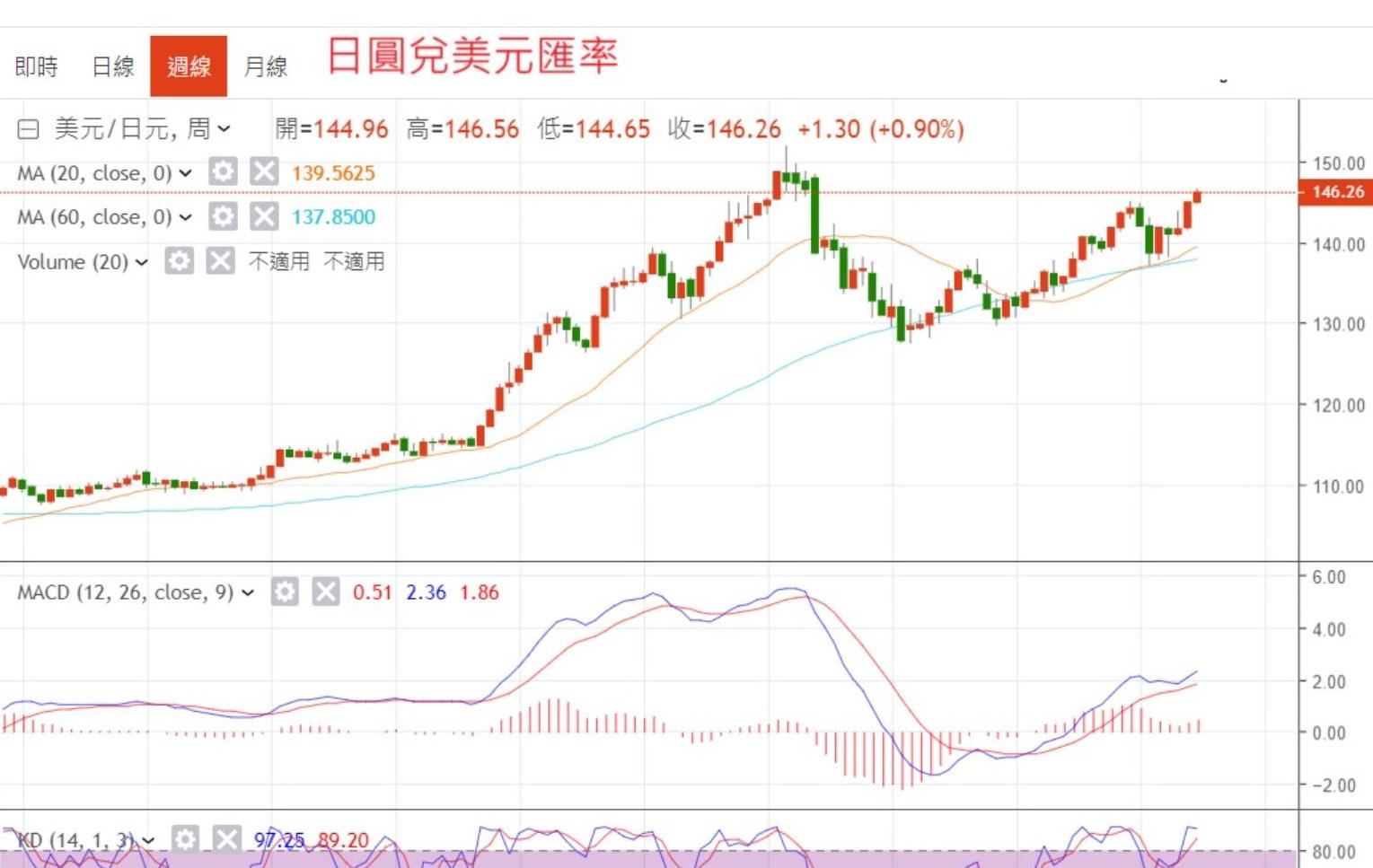The width and height of the screenshot is (1373, 868).
Task: Remove the MA (60, close, 0) indicator
Action: click(263, 217)
